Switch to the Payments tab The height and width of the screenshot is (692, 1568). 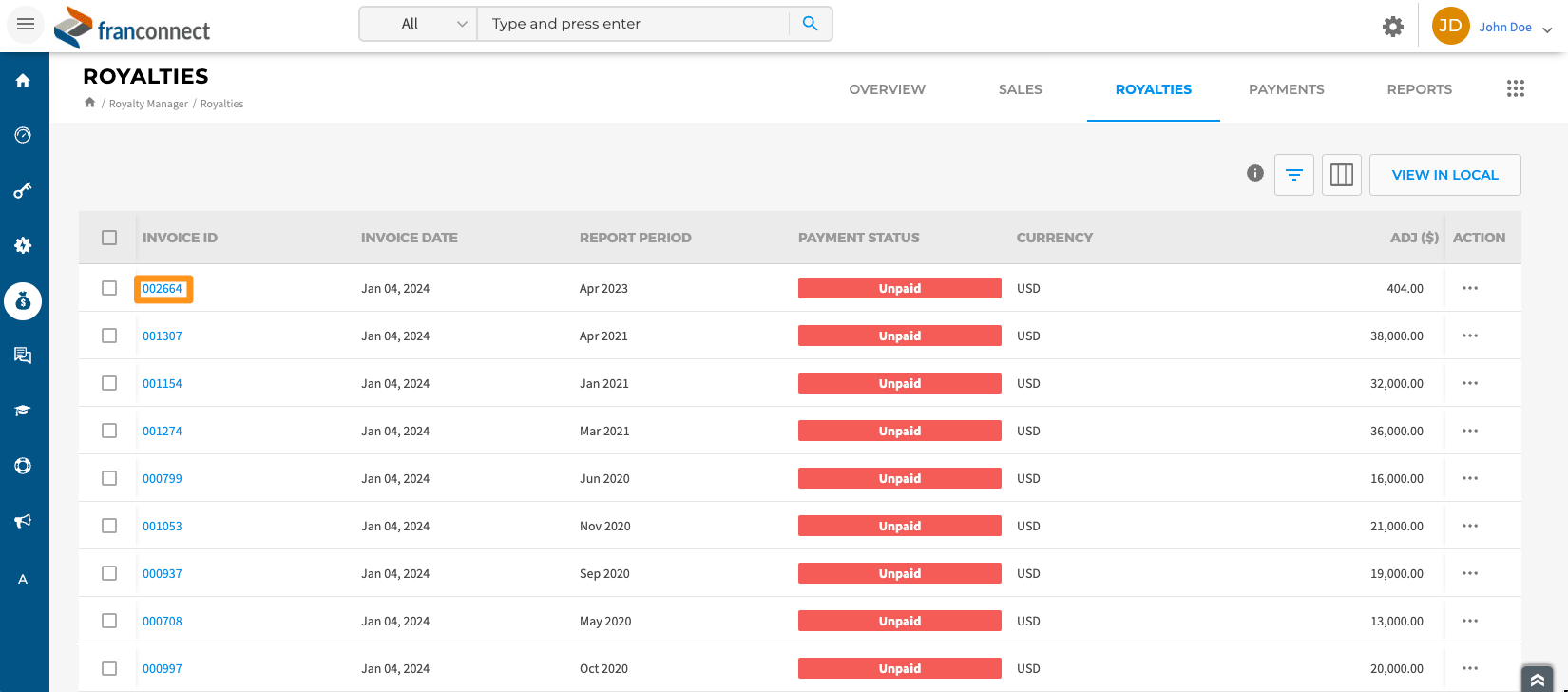(x=1286, y=89)
